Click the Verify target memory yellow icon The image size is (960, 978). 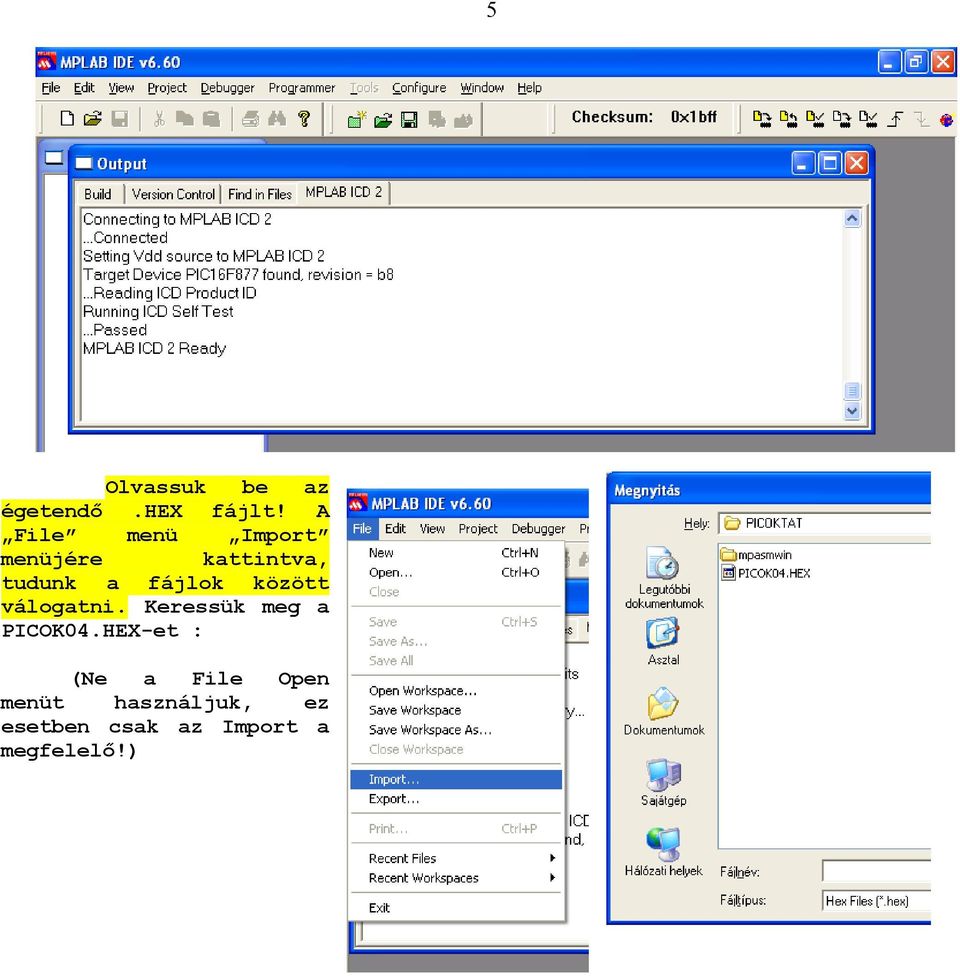click(x=815, y=118)
